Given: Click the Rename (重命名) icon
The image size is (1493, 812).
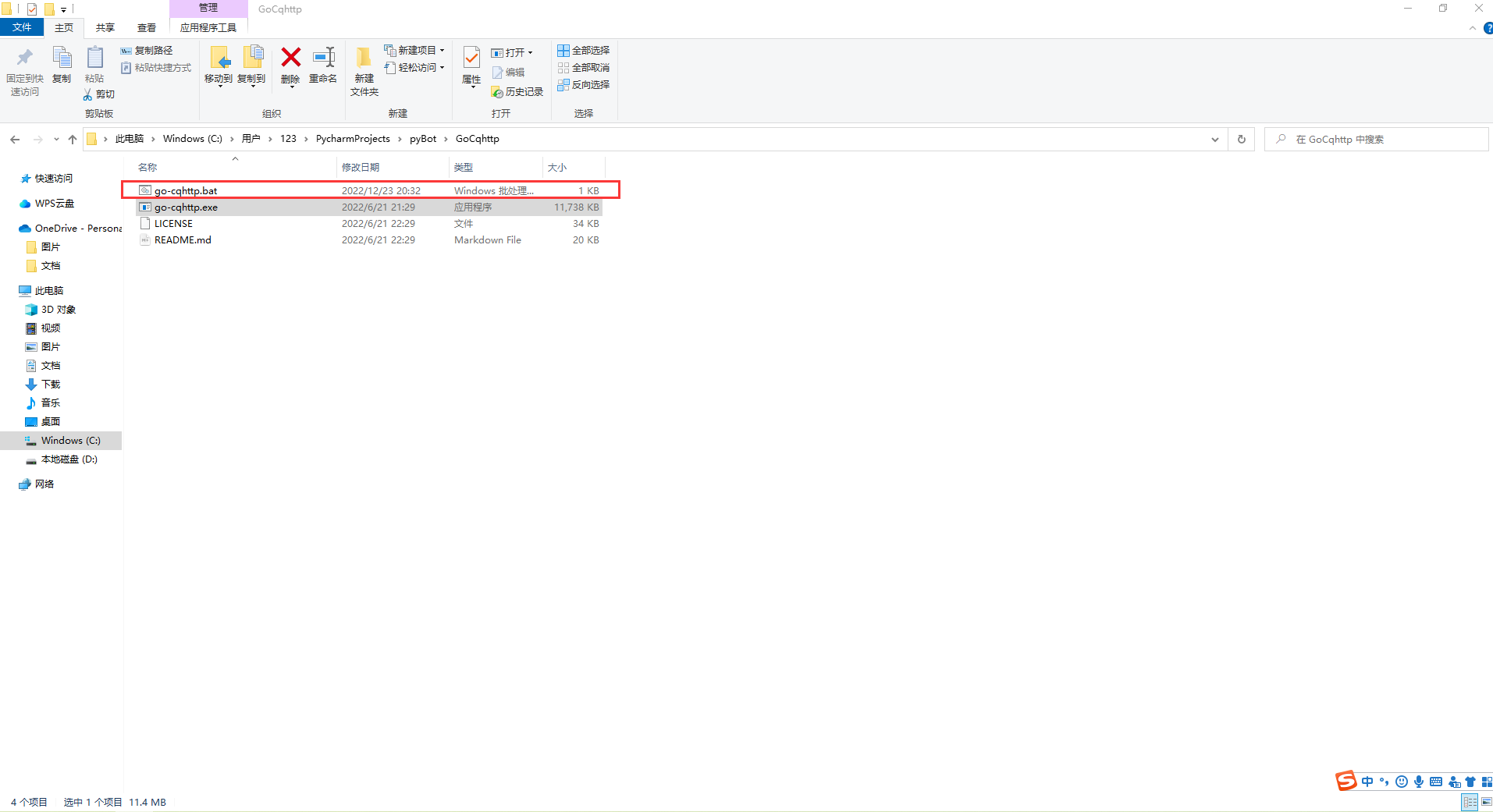Looking at the screenshot, I should click(323, 57).
